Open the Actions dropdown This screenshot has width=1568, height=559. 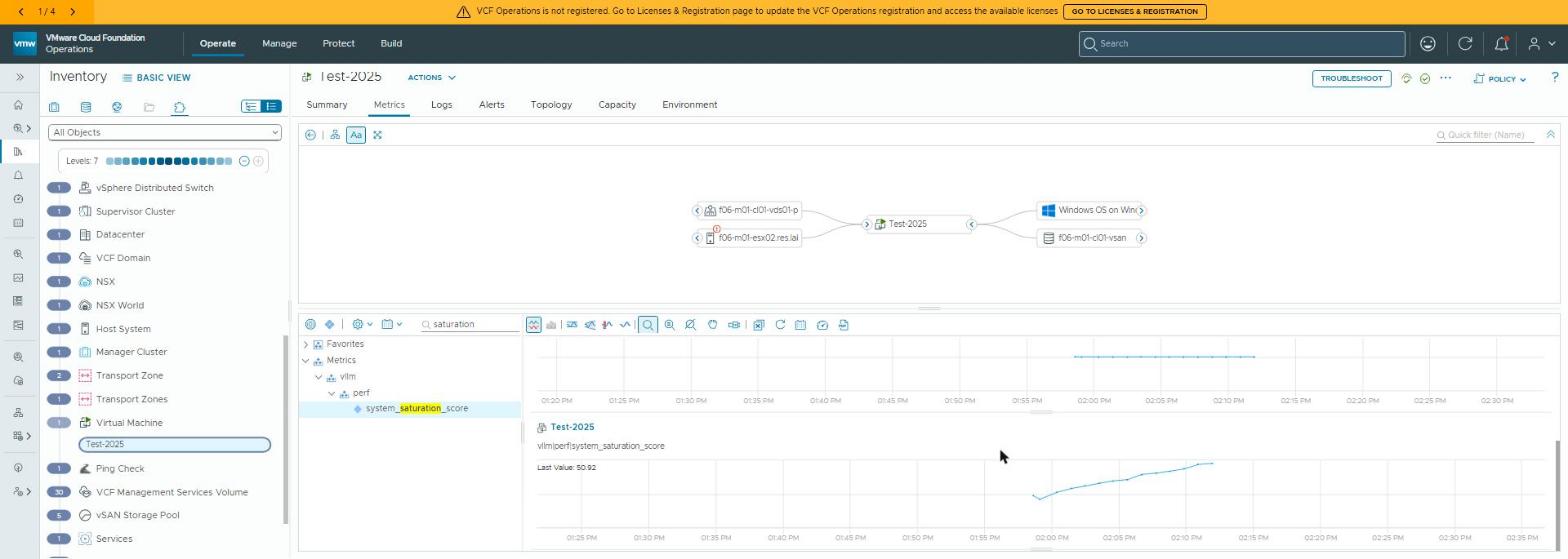432,77
